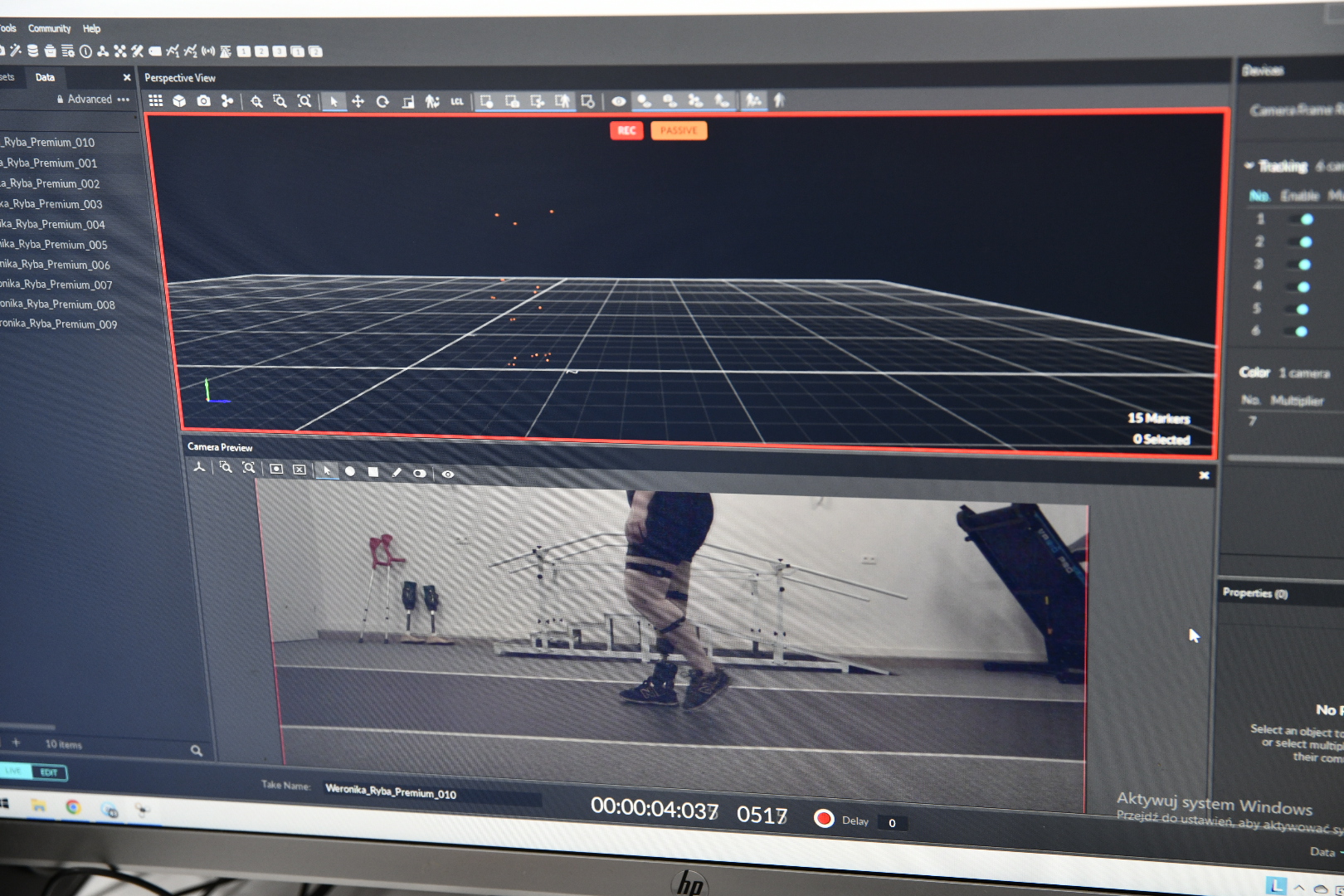Click the red record button near Delay

[824, 819]
